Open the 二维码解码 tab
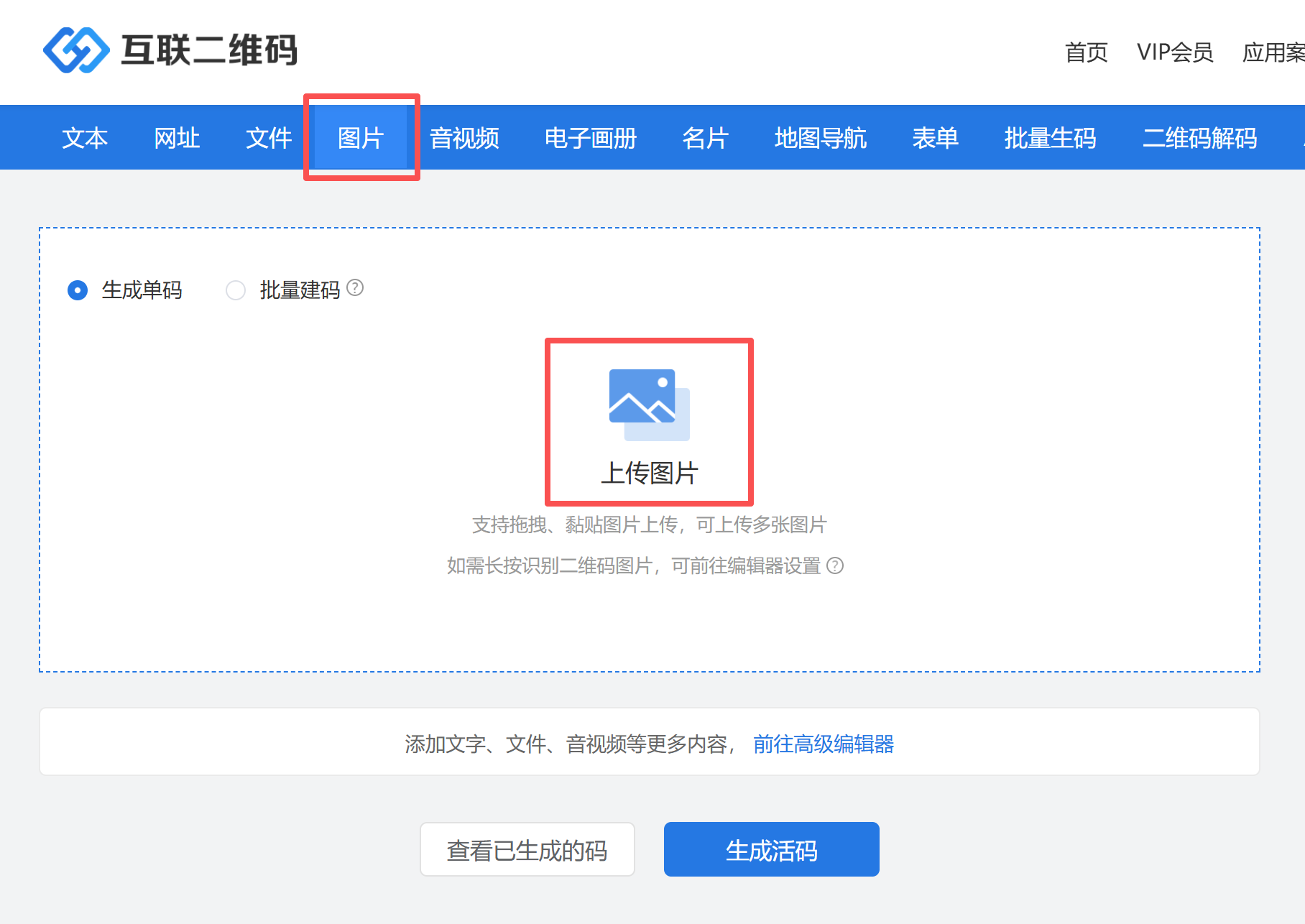 tap(1199, 138)
